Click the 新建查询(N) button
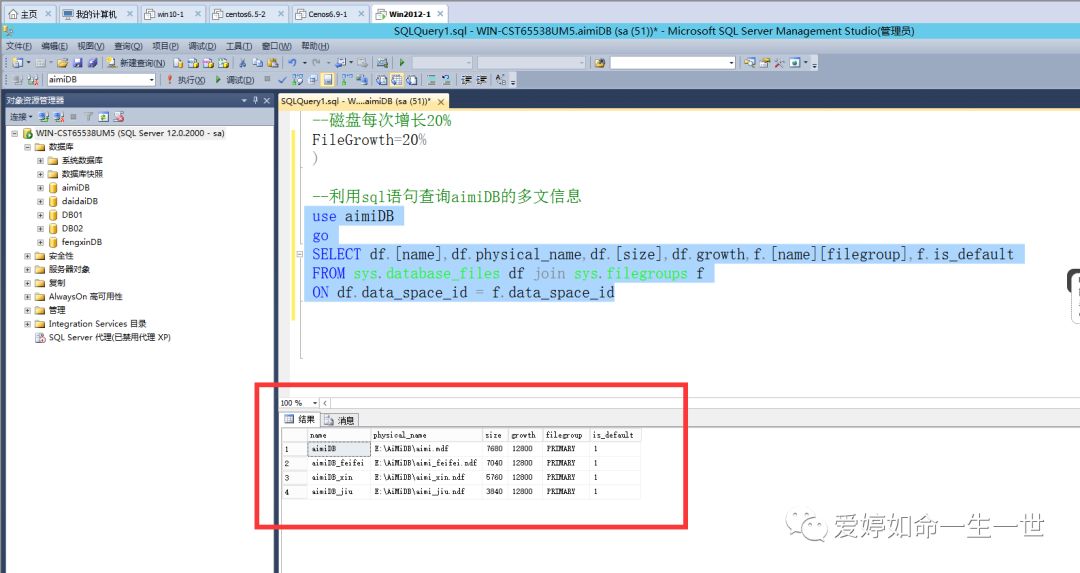 (x=136, y=63)
